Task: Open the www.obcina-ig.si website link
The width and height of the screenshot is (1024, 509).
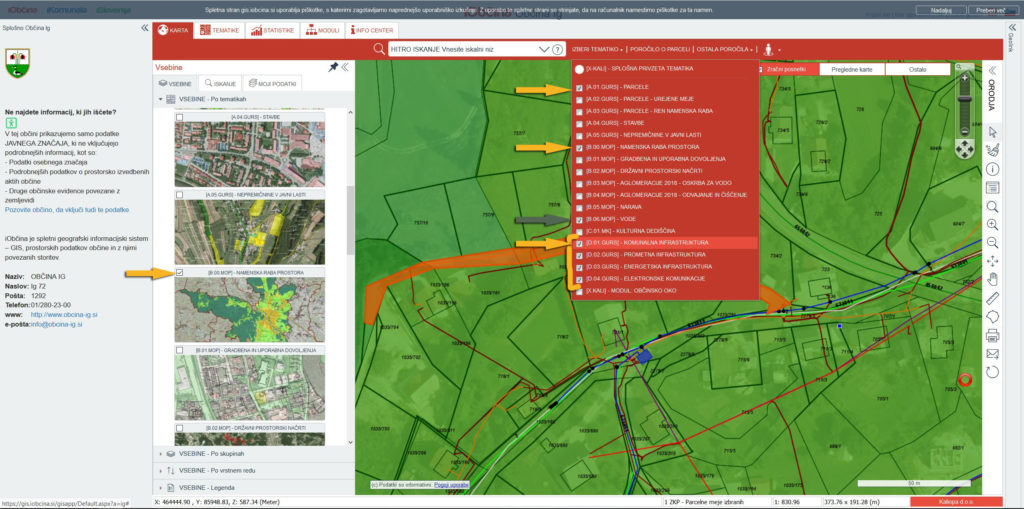Action: [65, 314]
